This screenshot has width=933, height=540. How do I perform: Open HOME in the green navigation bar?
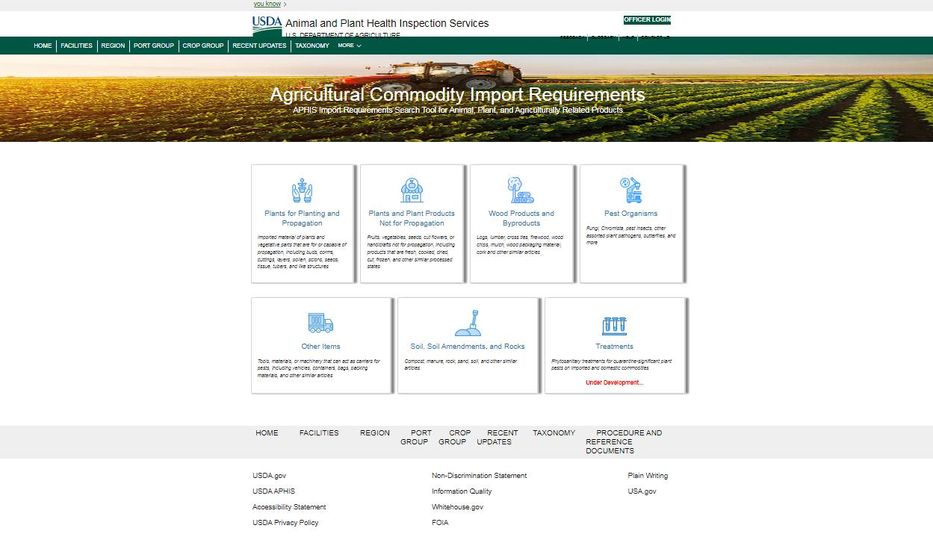click(42, 46)
